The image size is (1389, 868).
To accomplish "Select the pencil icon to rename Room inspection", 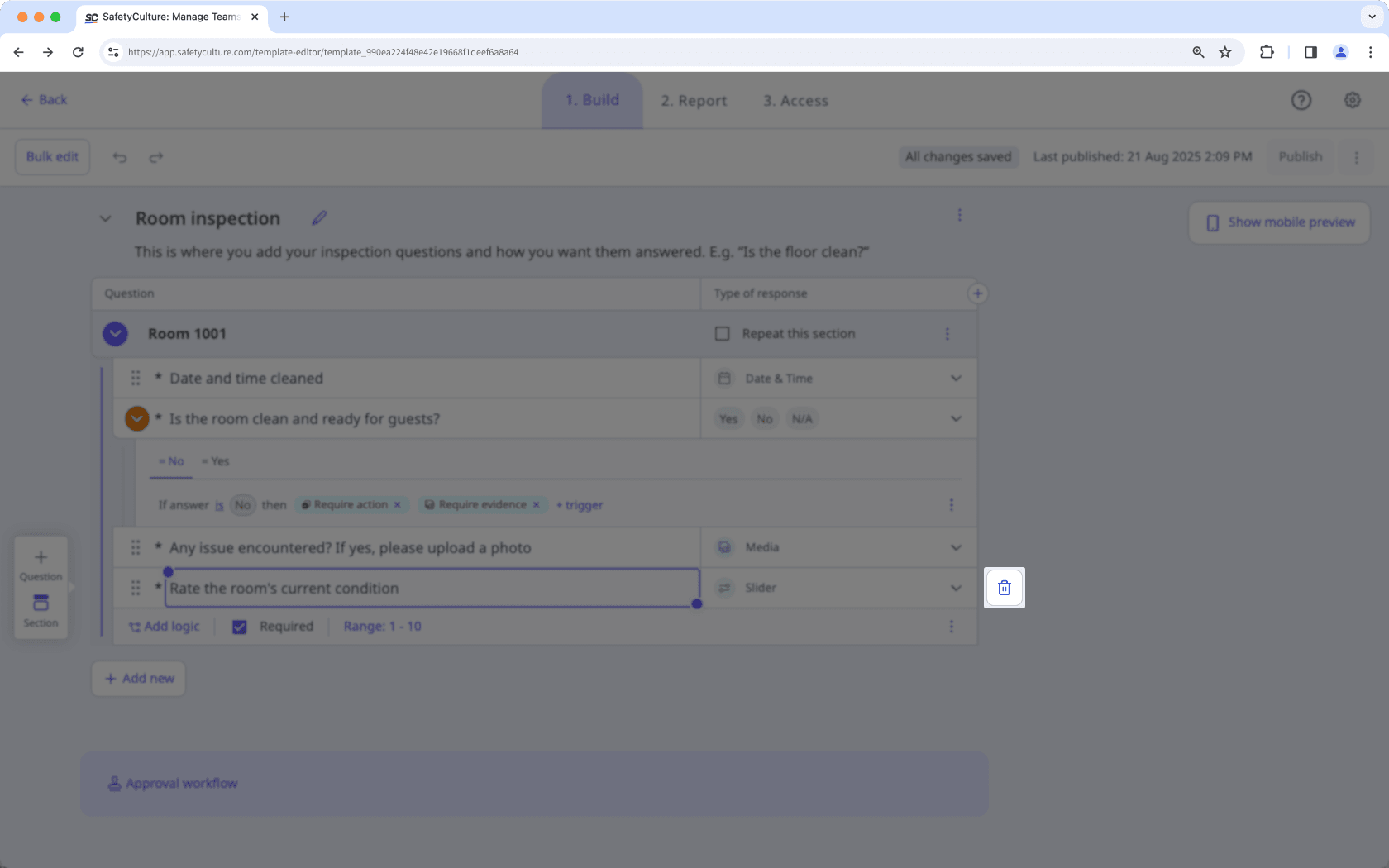I will click(319, 217).
